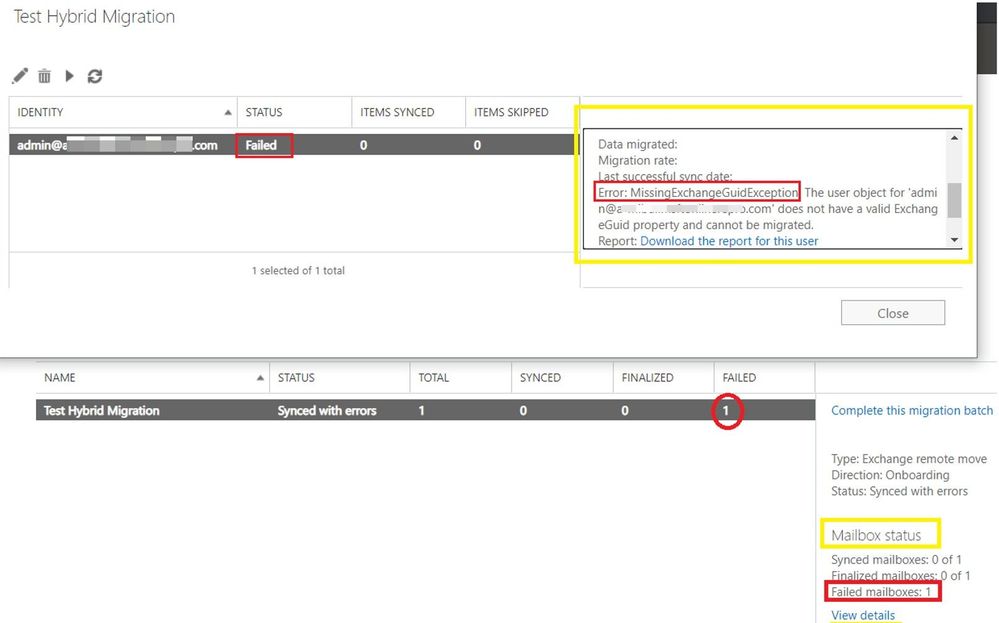Click the Close button
The height and width of the screenshot is (623, 999).
[x=893, y=313]
